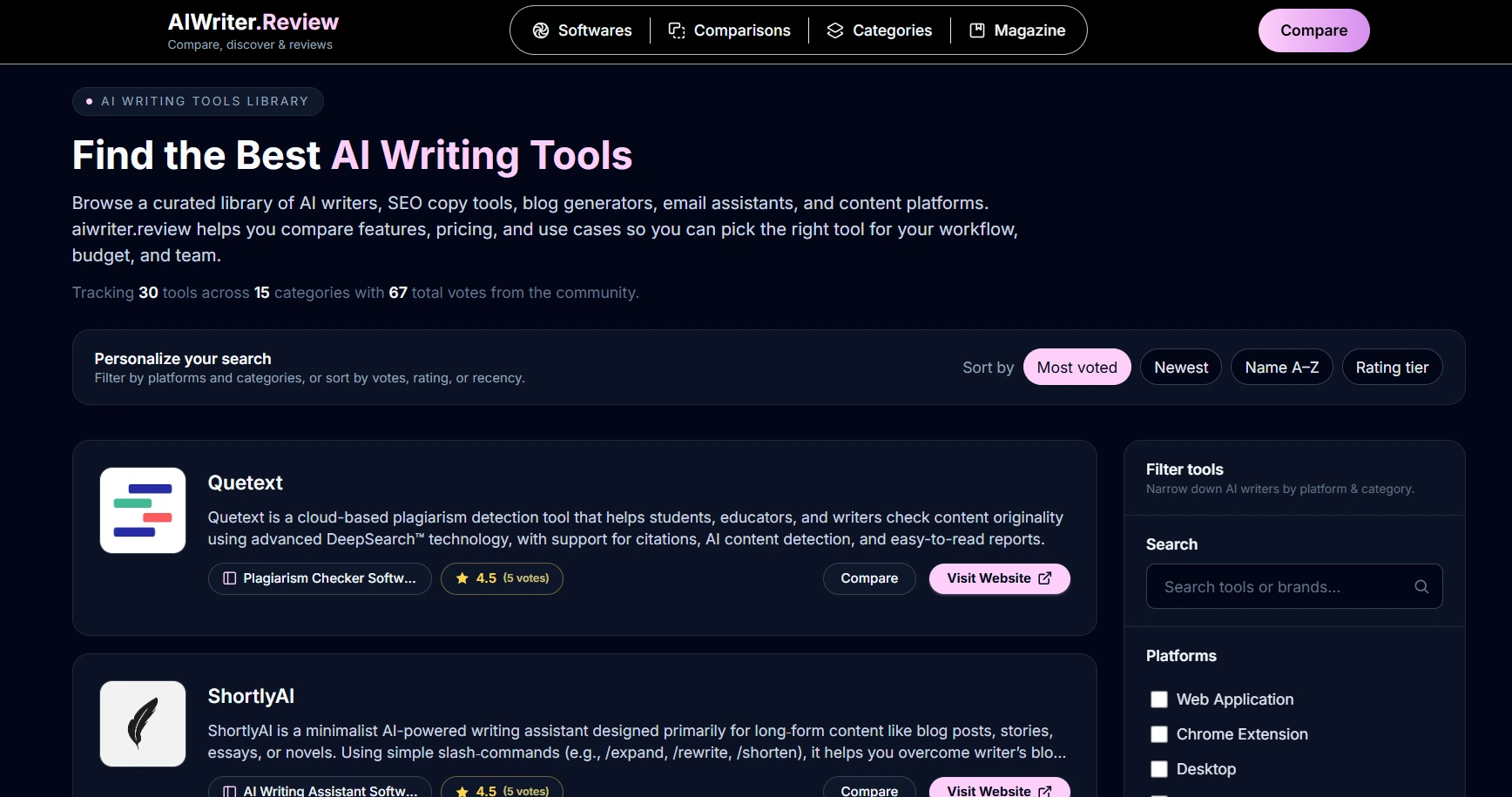Check the Chrome Extension platform filter
The image size is (1512, 797).
1159,734
